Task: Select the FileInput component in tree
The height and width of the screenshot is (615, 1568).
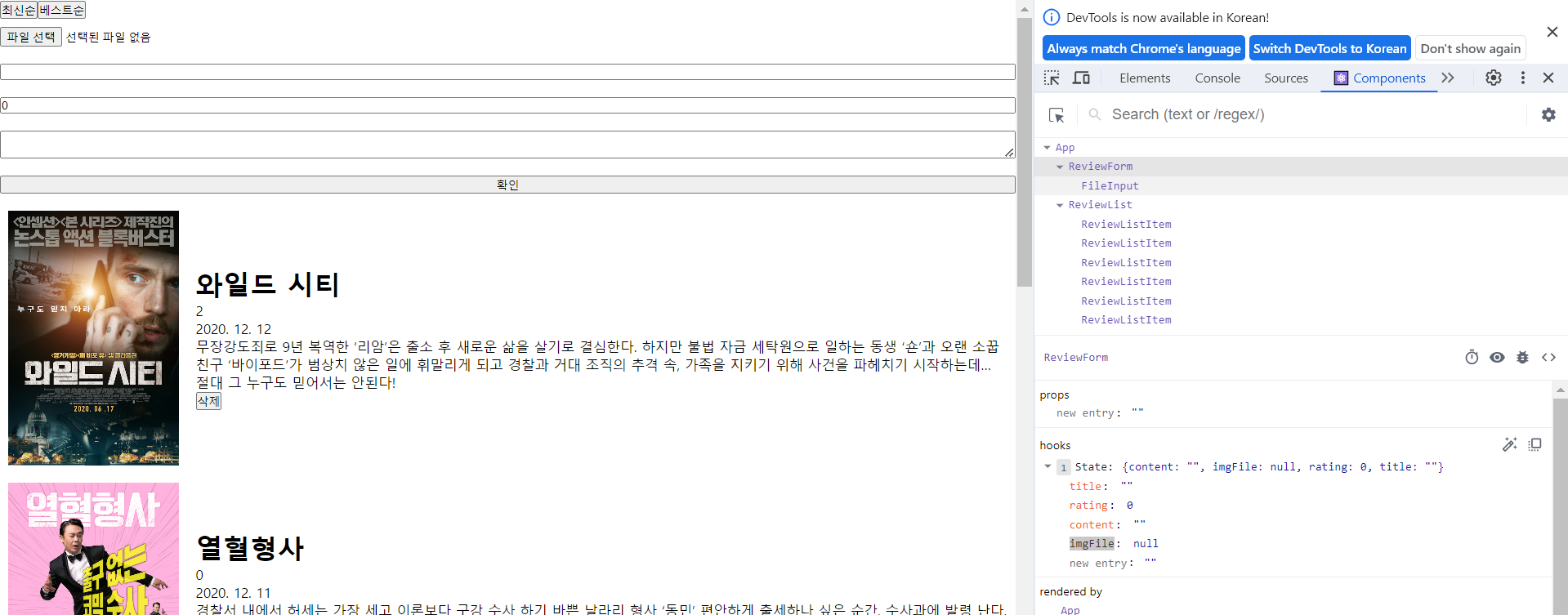Action: coord(1110,186)
